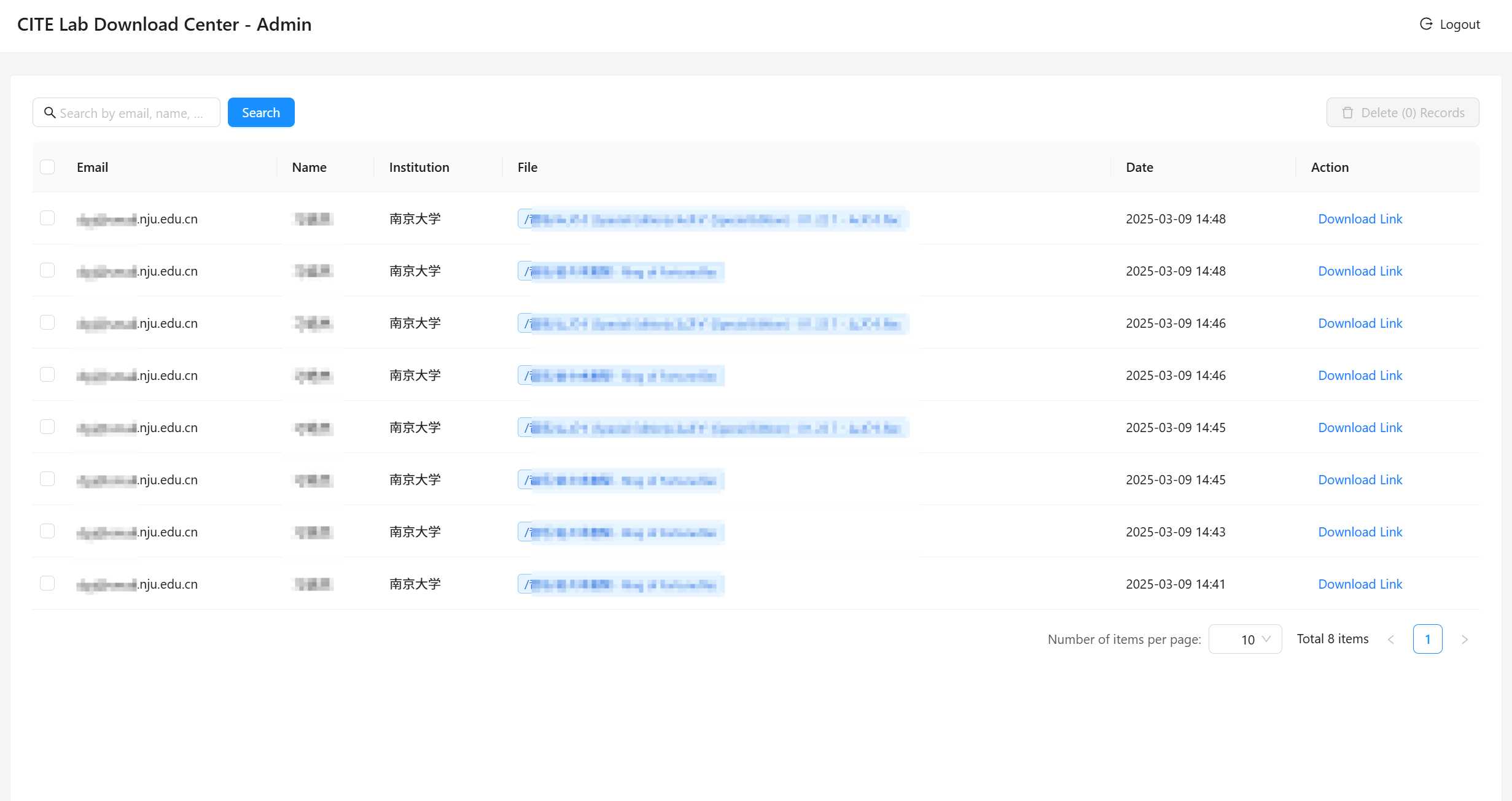Check the first row's checkbox
This screenshot has width=1512, height=801.
47,219
